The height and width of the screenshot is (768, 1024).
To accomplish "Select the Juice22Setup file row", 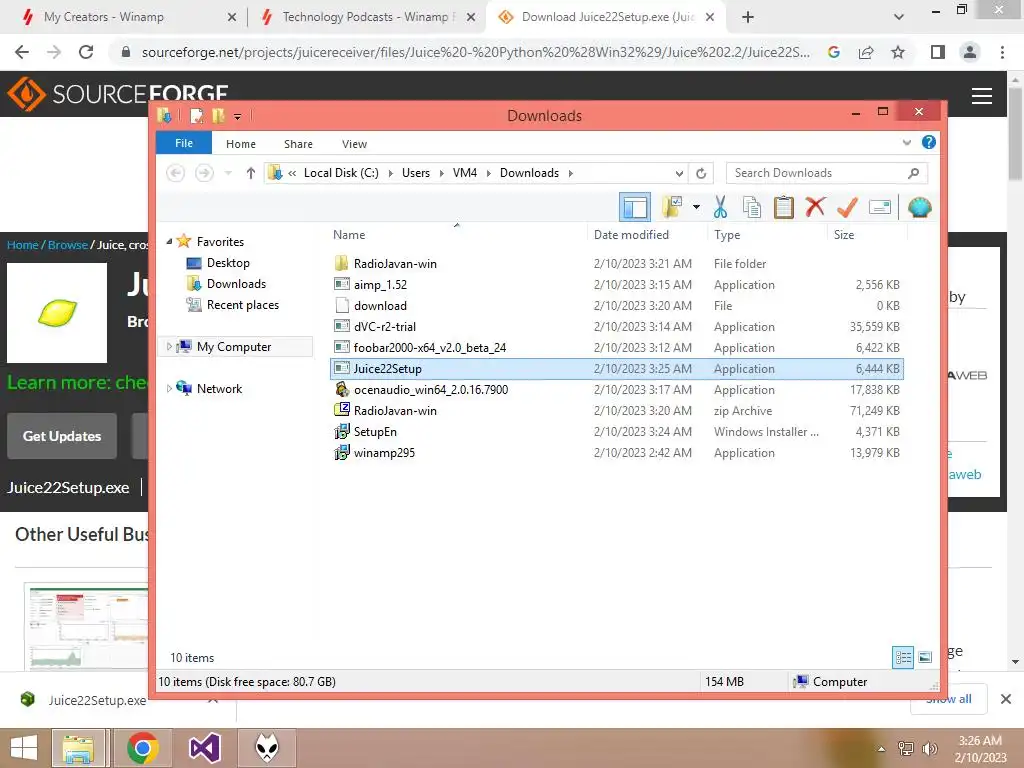I will (616, 369).
